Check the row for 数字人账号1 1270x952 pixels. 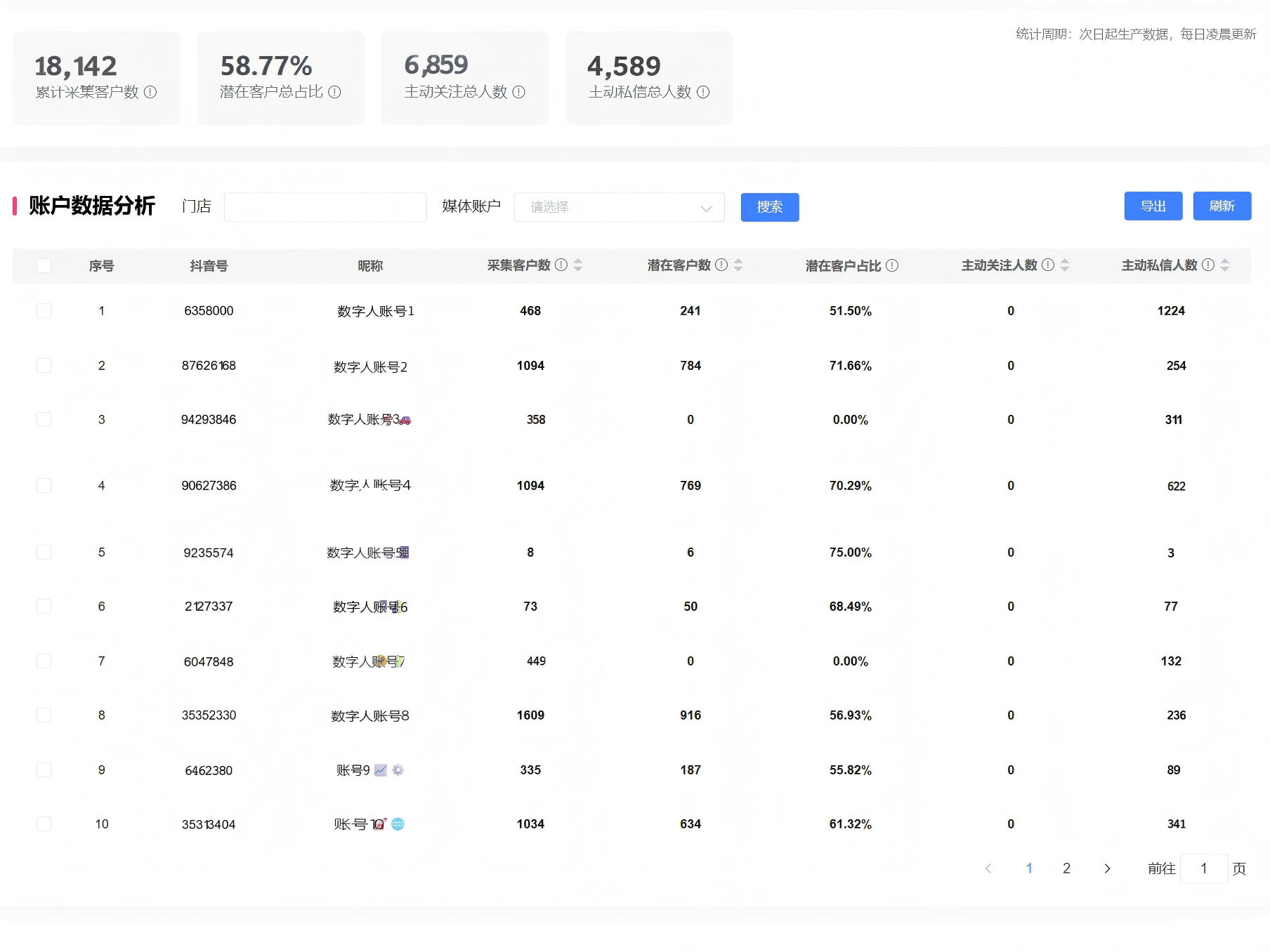click(44, 310)
